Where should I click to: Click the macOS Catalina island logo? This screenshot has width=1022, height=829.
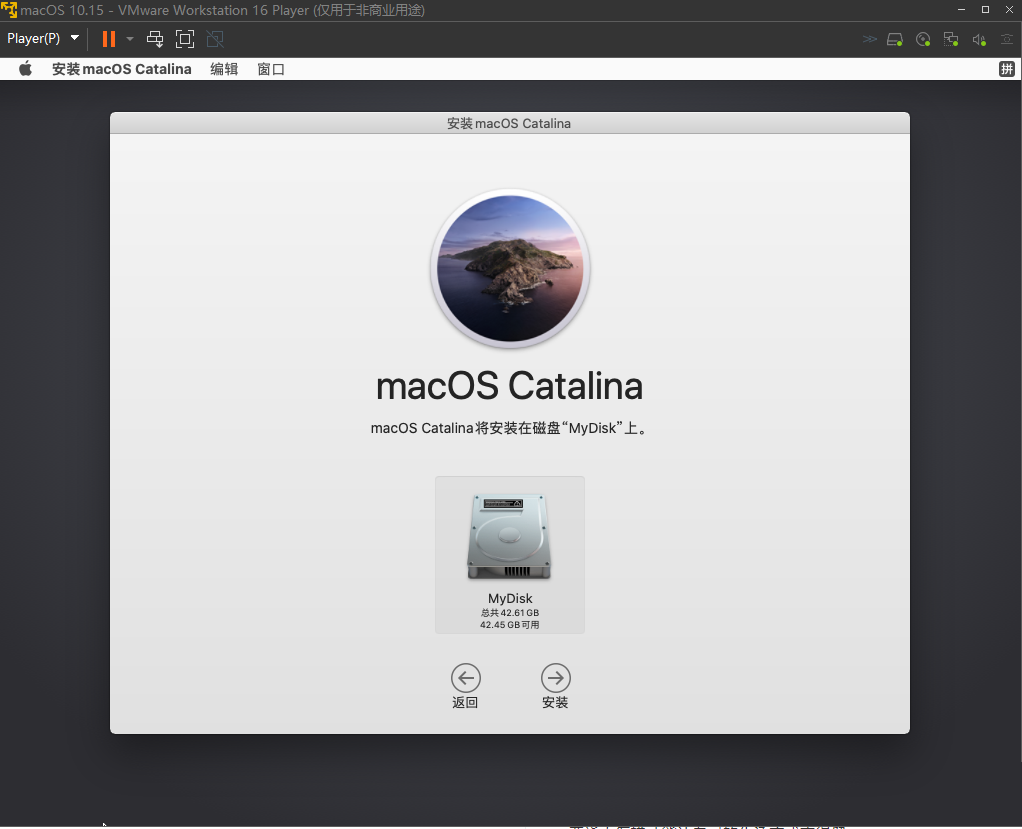510,269
